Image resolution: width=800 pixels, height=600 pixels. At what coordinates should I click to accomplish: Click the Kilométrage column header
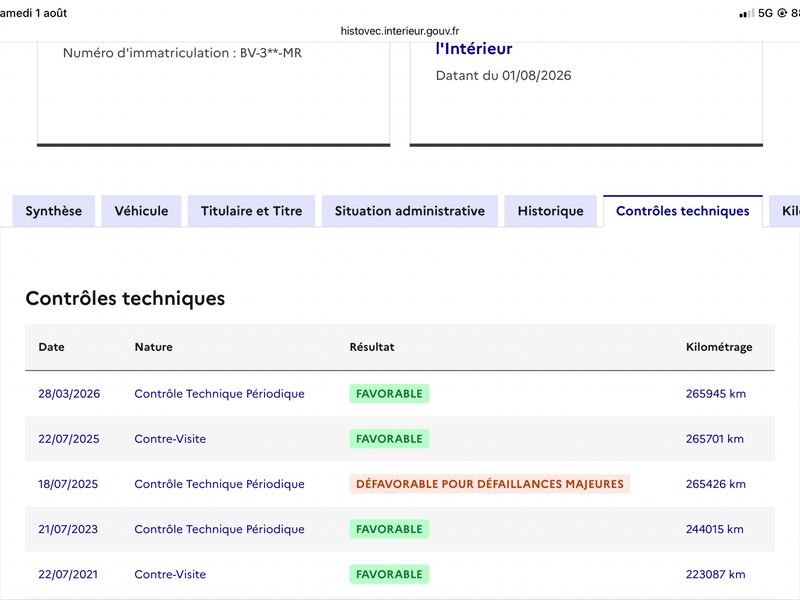(719, 347)
